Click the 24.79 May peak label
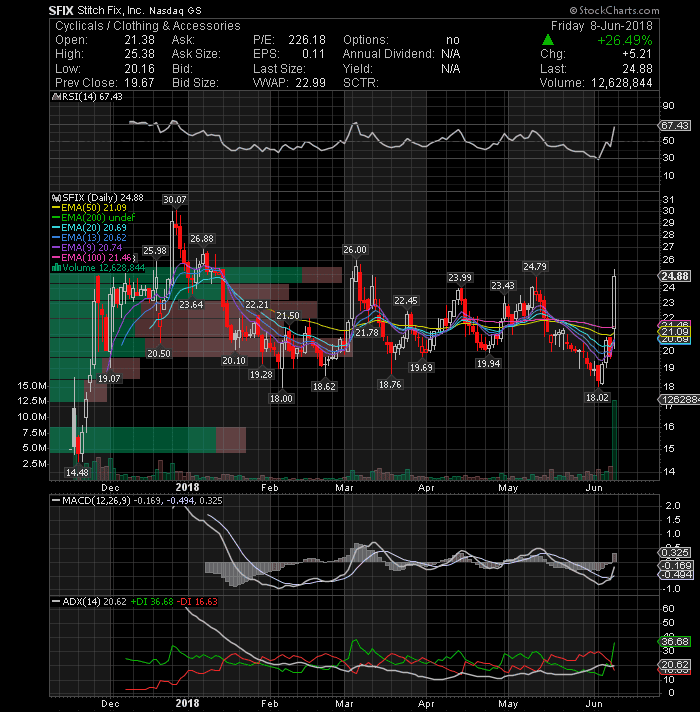Screen dimensions: 700x712 pos(535,267)
